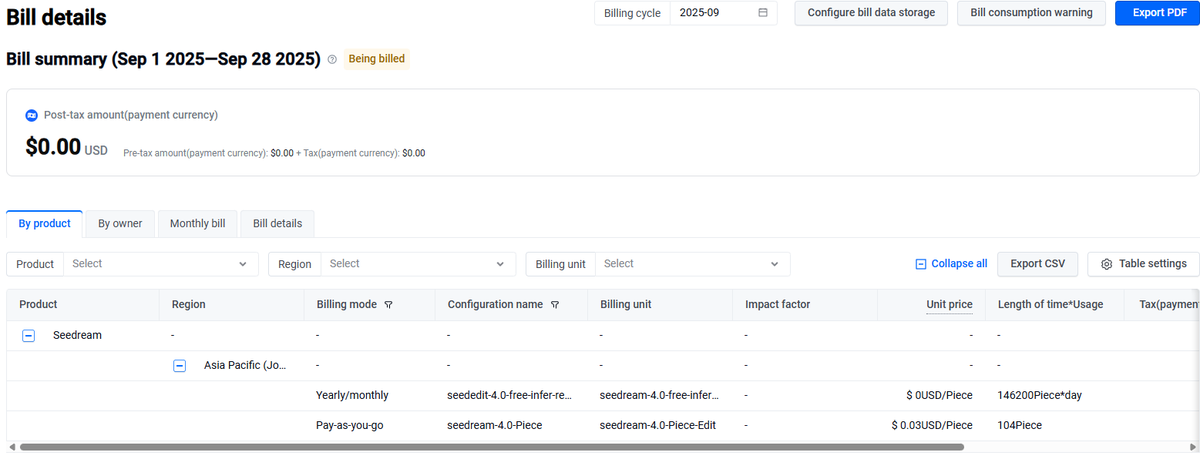Viewport: 1200px width, 459px height.
Task: Click Collapse all link
Action: (951, 264)
